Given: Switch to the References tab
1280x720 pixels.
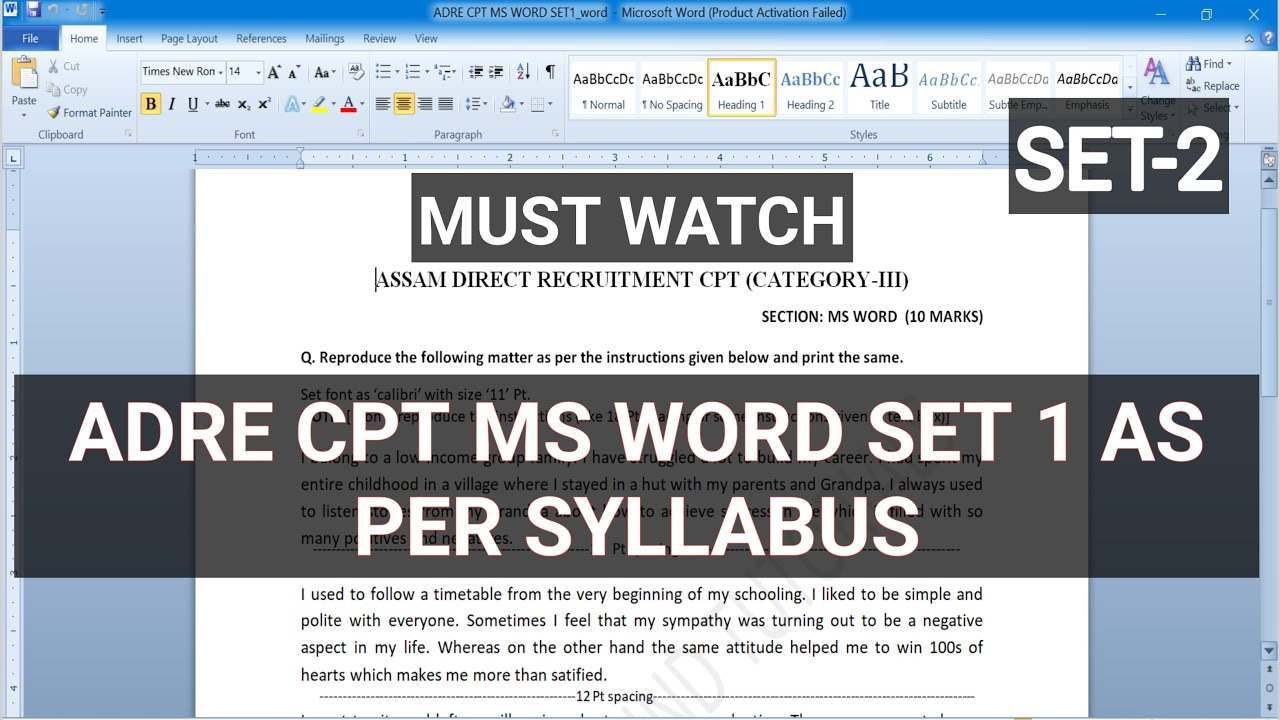Looking at the screenshot, I should [261, 38].
